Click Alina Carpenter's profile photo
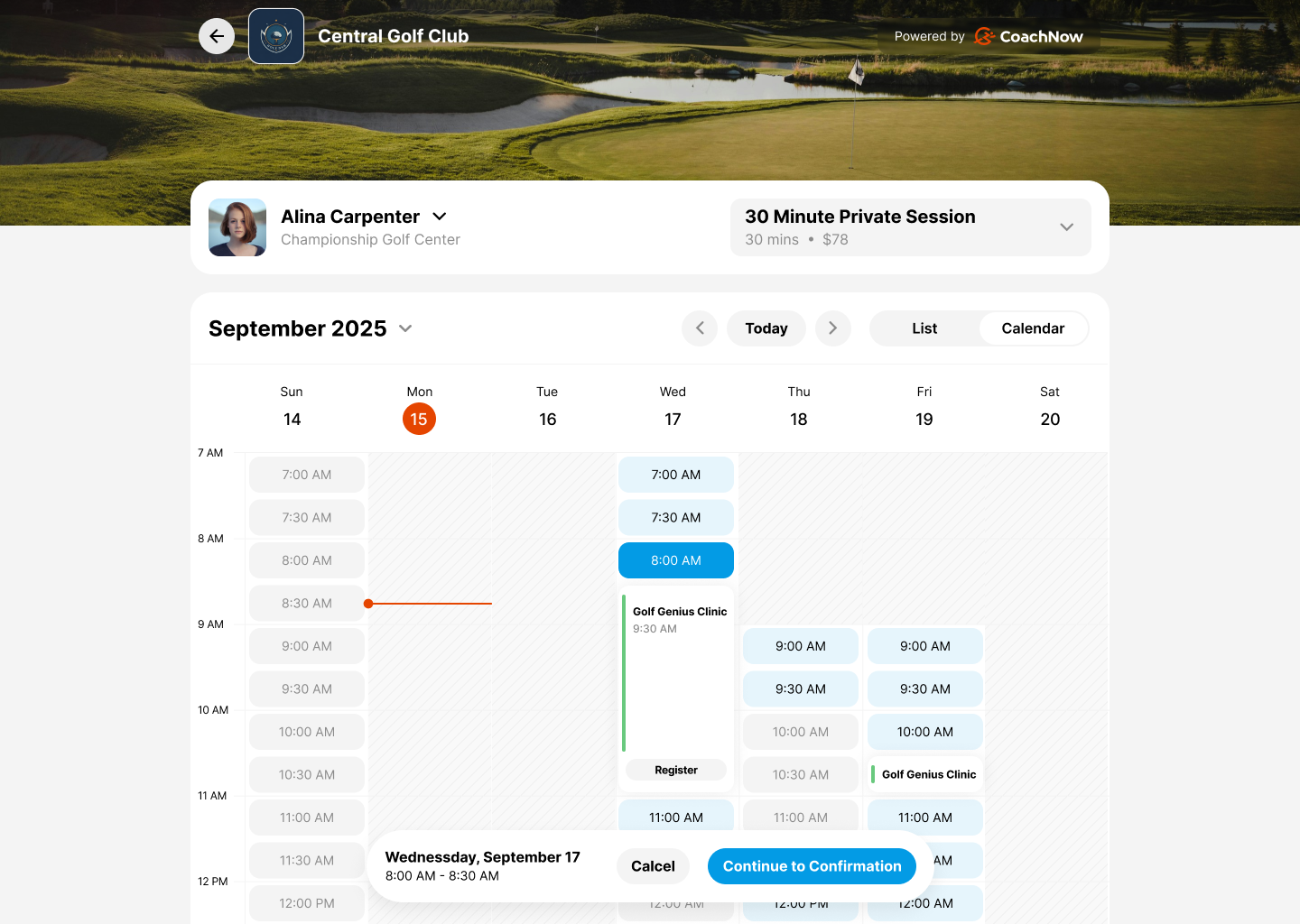The height and width of the screenshot is (924, 1300). click(237, 227)
